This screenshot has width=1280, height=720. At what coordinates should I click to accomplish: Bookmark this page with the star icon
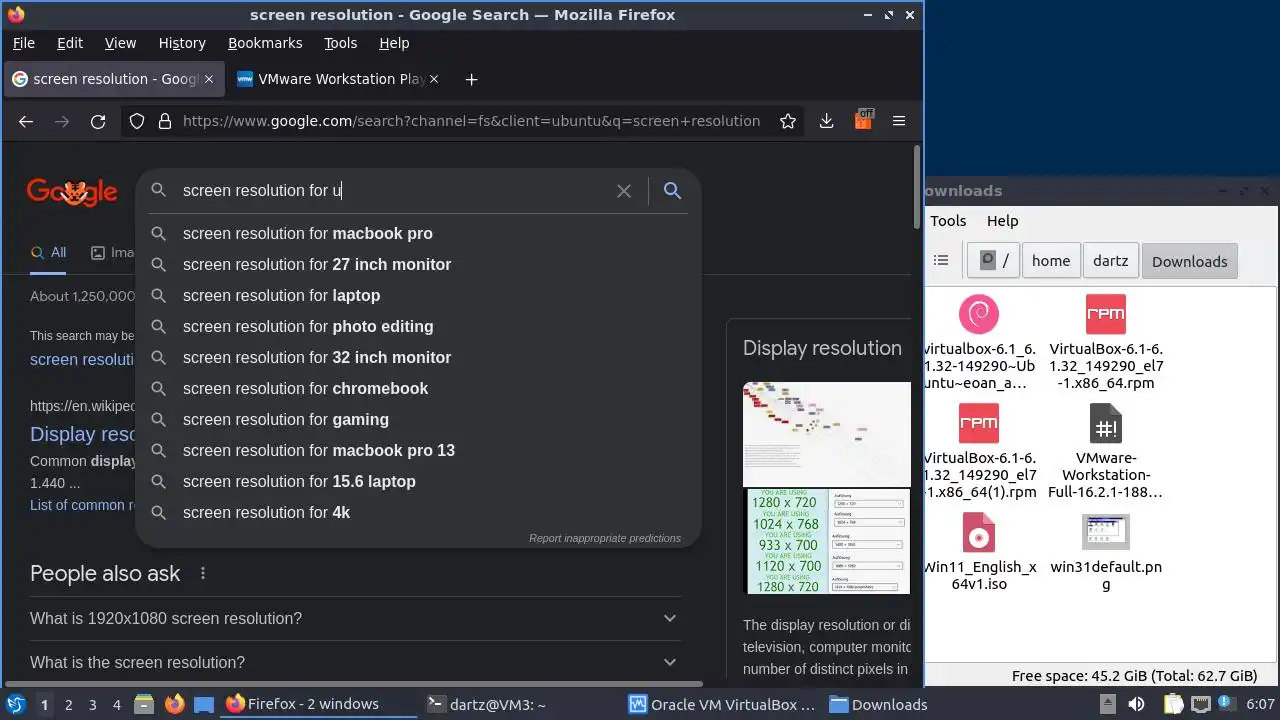click(x=788, y=121)
